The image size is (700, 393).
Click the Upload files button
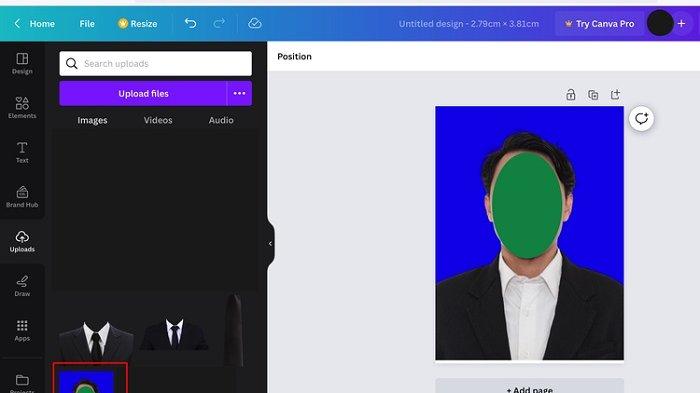click(x=143, y=93)
